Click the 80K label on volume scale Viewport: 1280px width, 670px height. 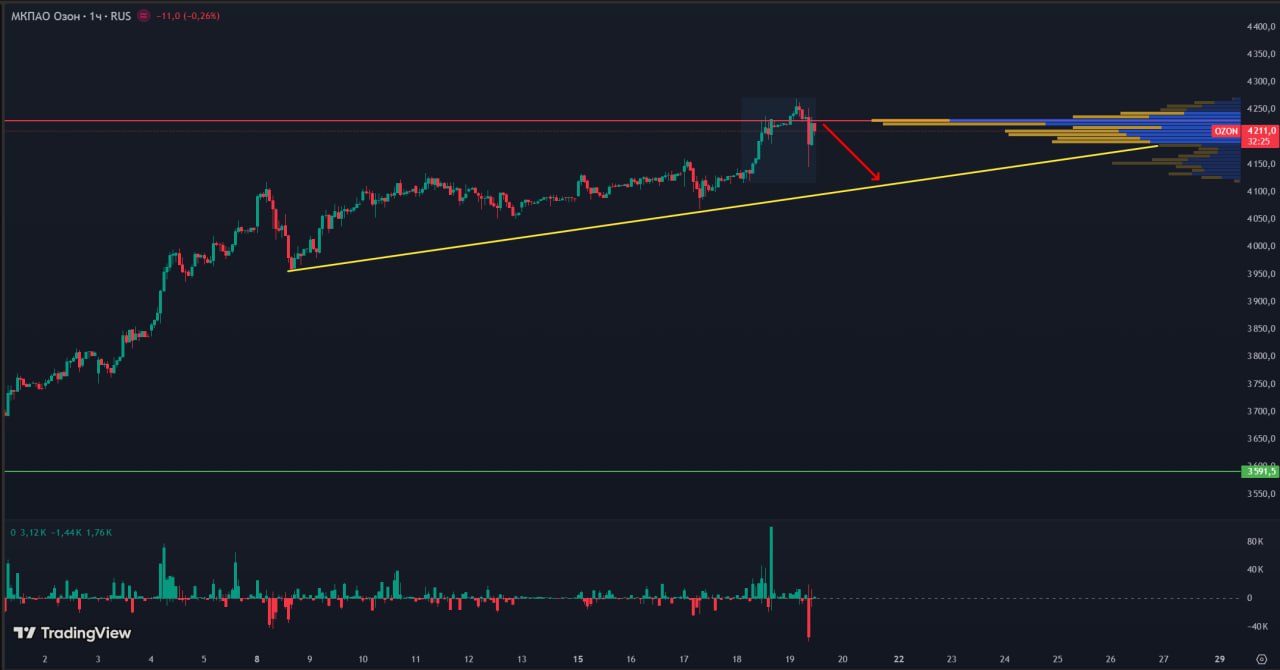(x=1255, y=542)
